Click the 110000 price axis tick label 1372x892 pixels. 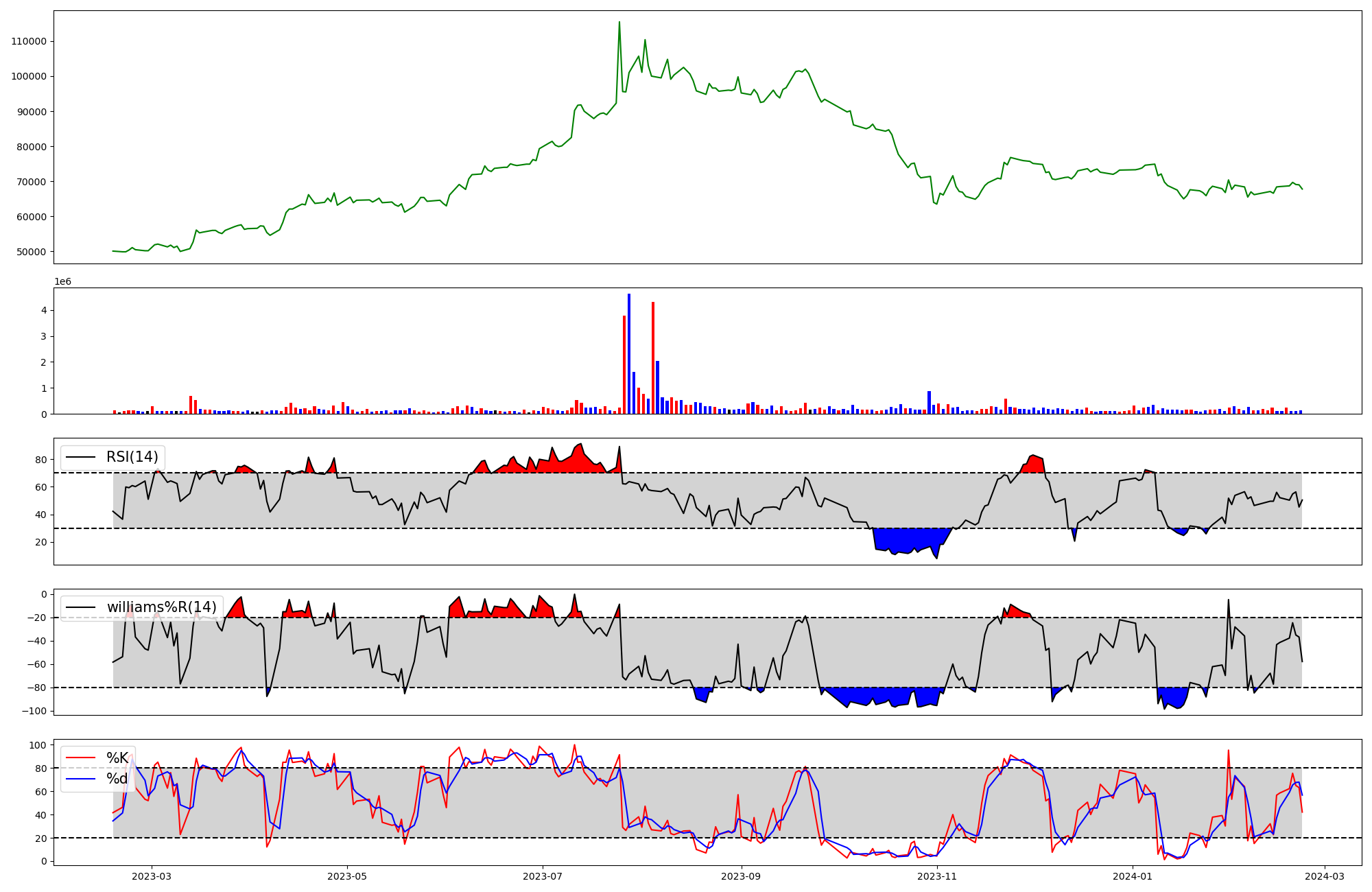click(x=29, y=41)
